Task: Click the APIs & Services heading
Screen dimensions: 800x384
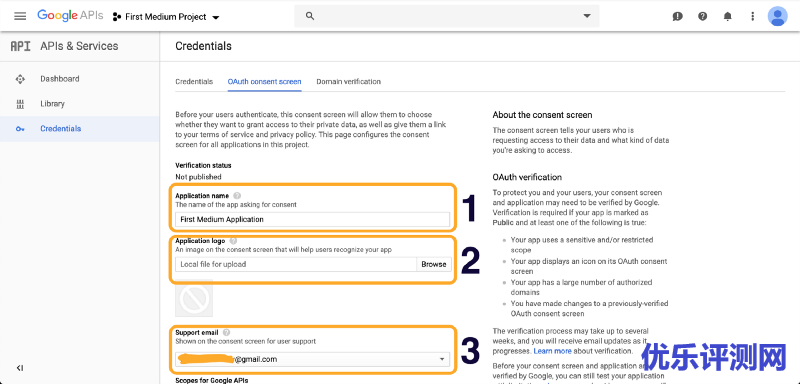Action: click(x=79, y=46)
